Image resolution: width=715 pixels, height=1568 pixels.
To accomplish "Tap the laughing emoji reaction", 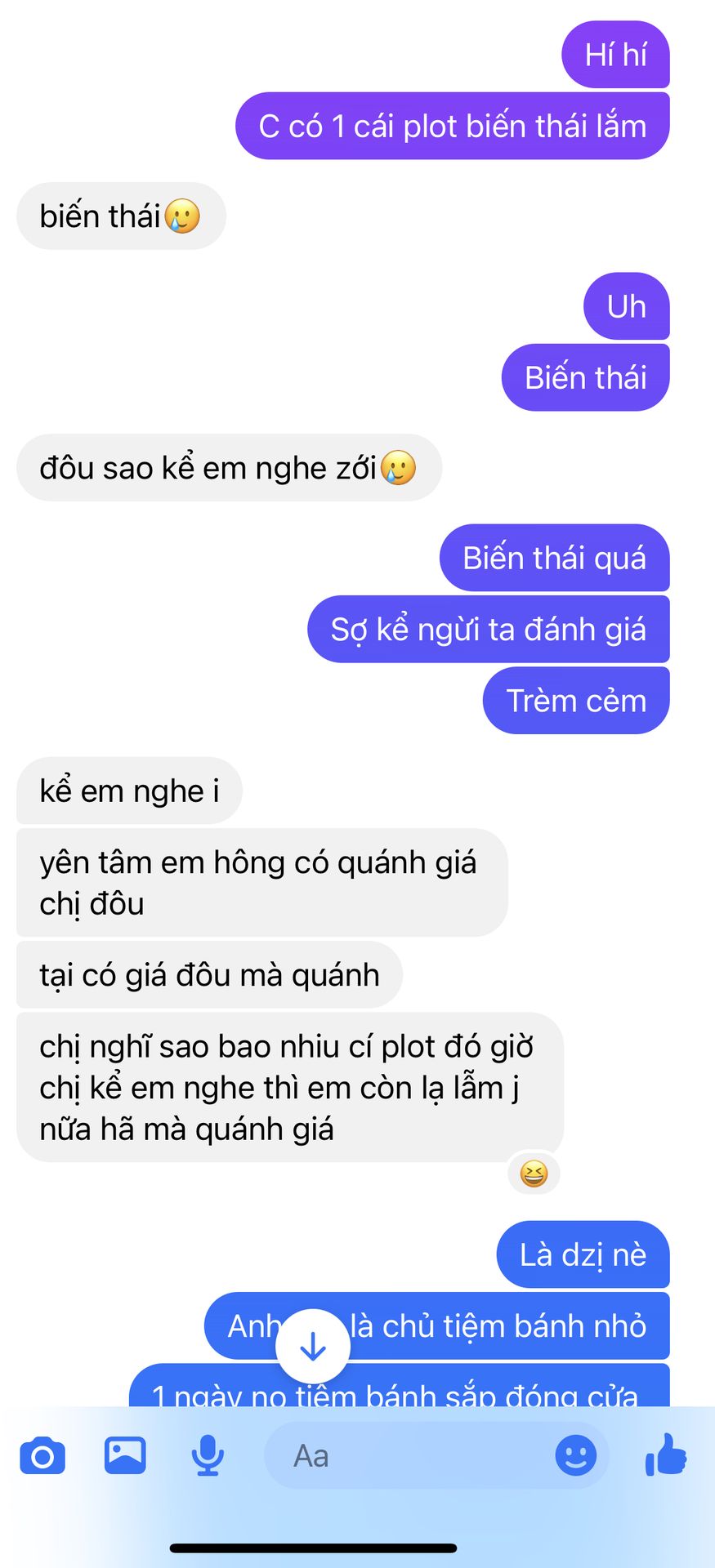I will tap(534, 1174).
